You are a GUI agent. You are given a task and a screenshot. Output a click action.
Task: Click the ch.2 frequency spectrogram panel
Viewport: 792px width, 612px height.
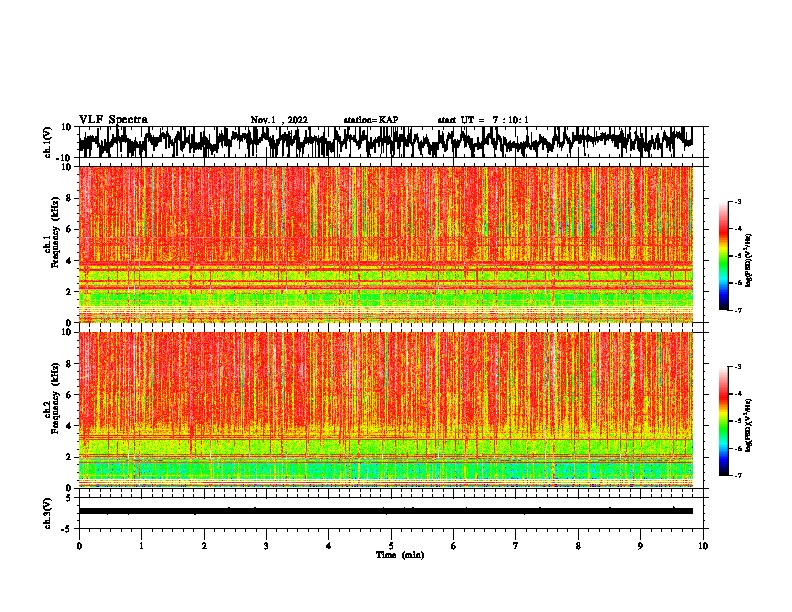click(386, 410)
